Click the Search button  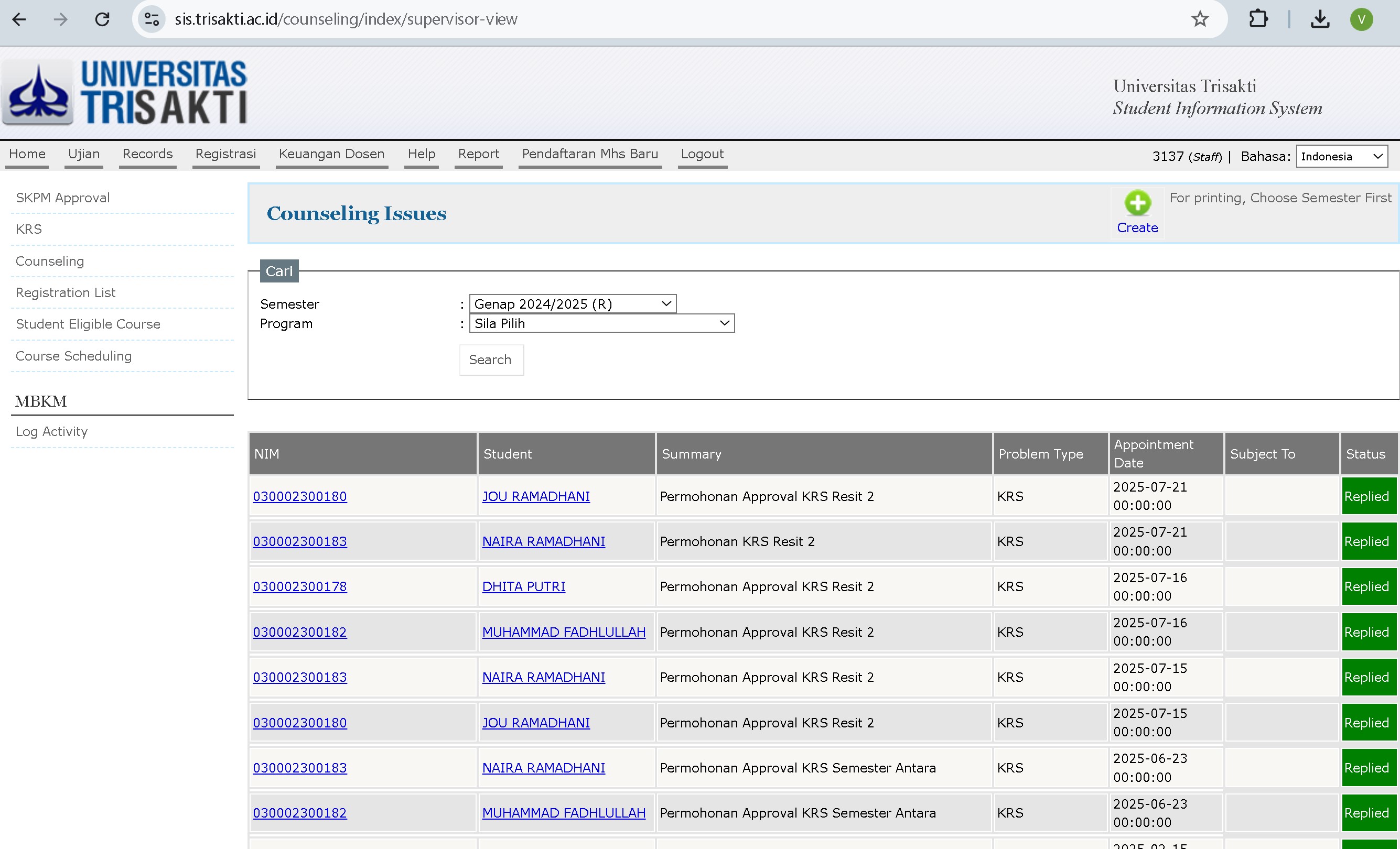tap(491, 360)
